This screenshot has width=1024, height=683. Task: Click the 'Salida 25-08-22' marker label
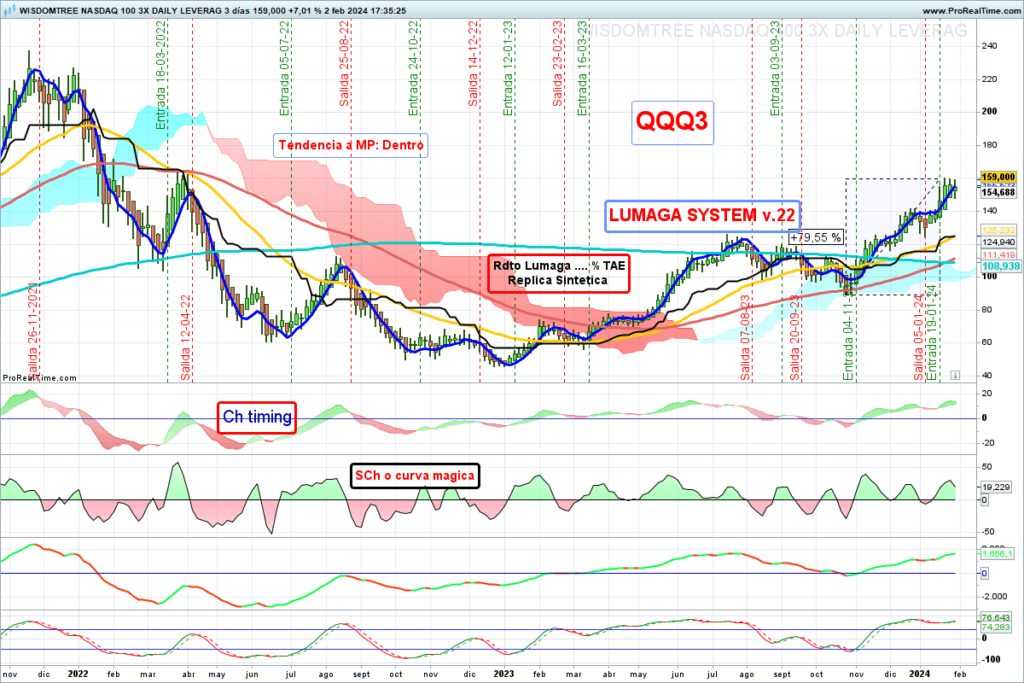click(x=344, y=64)
